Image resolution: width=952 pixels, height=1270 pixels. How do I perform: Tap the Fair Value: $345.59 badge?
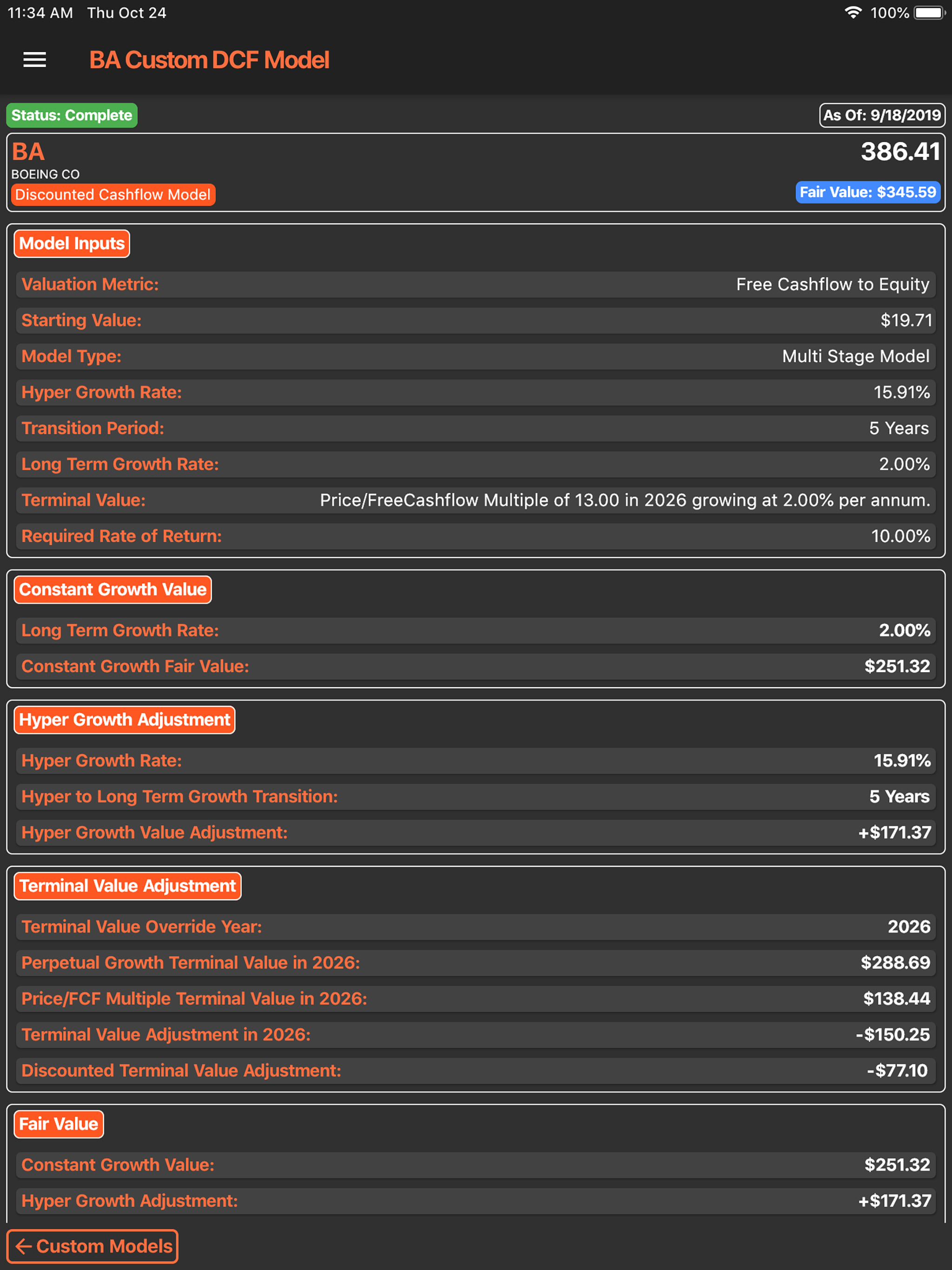(867, 192)
